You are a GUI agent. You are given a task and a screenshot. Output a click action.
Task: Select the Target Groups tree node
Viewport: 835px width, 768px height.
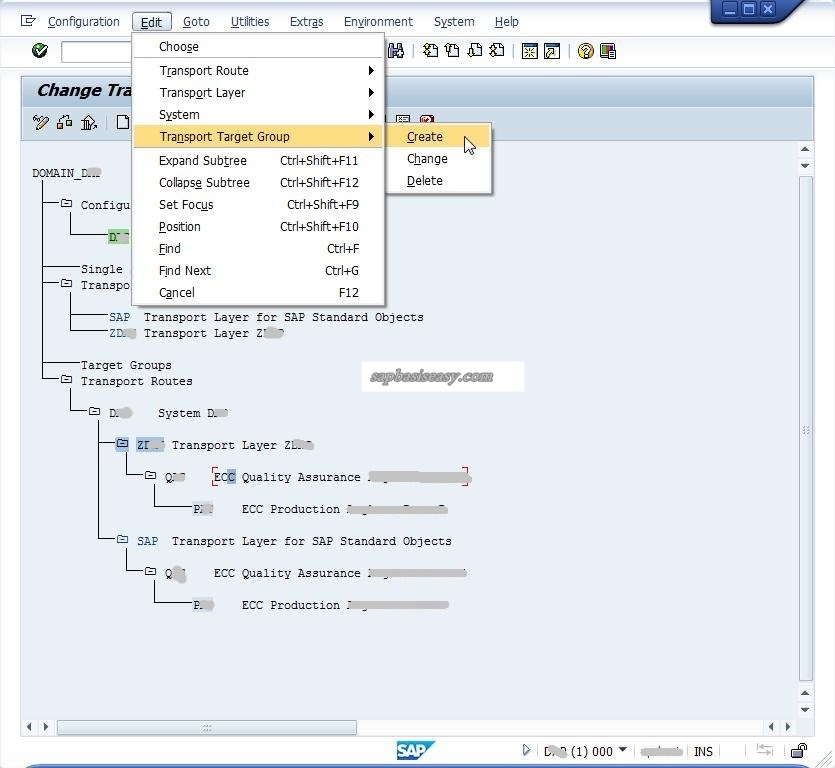tap(126, 365)
